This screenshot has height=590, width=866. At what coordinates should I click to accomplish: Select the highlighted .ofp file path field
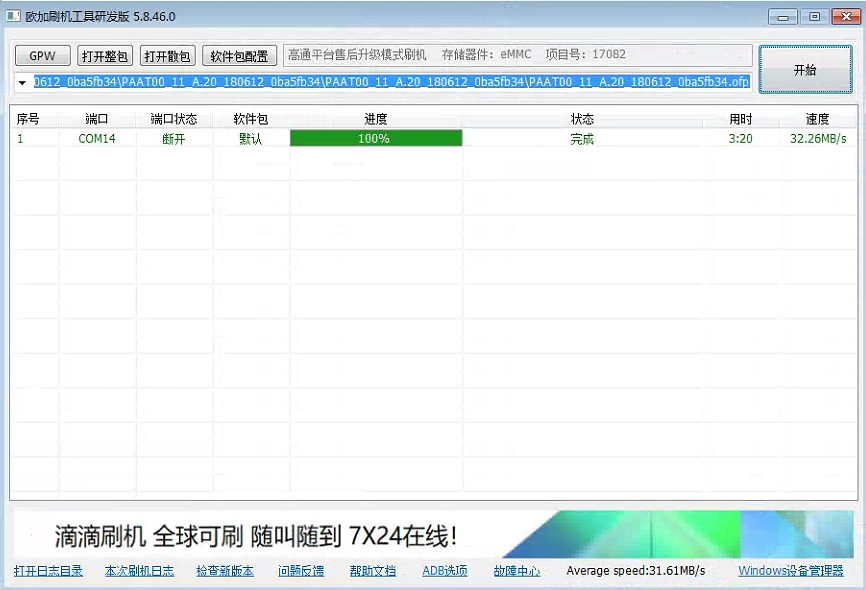[392, 82]
